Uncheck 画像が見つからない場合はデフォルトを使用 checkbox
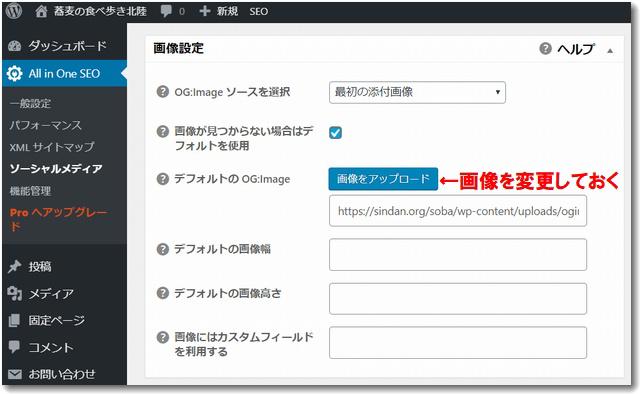640x394 pixels. [x=336, y=133]
